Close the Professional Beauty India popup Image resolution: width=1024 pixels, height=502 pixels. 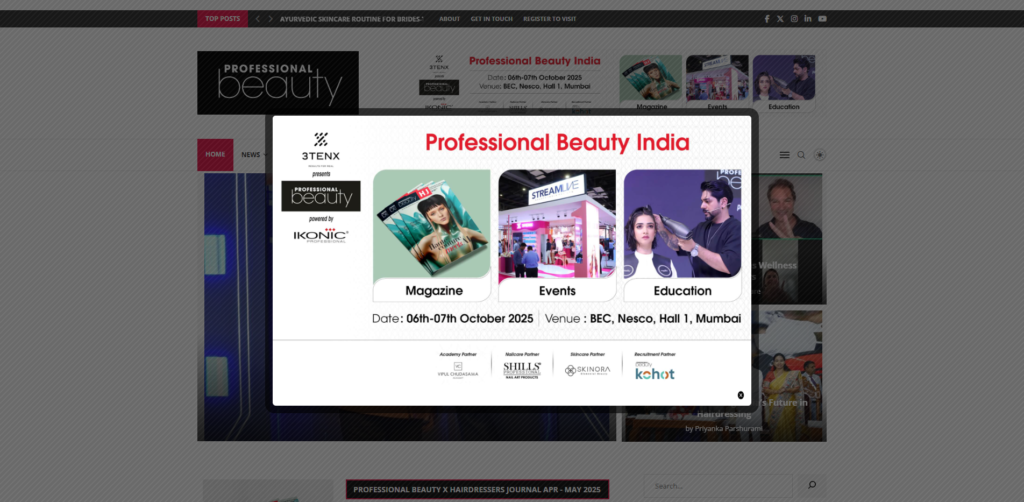[741, 395]
